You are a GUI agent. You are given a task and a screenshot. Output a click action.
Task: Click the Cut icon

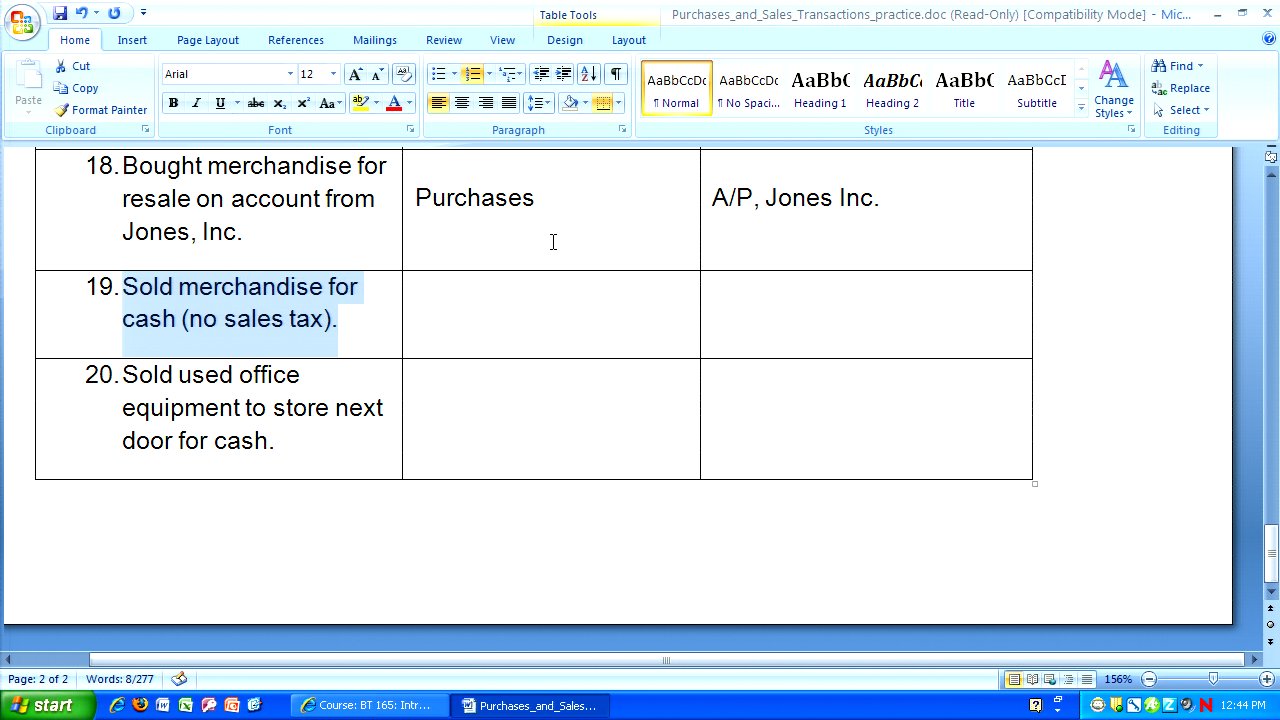(x=72, y=66)
